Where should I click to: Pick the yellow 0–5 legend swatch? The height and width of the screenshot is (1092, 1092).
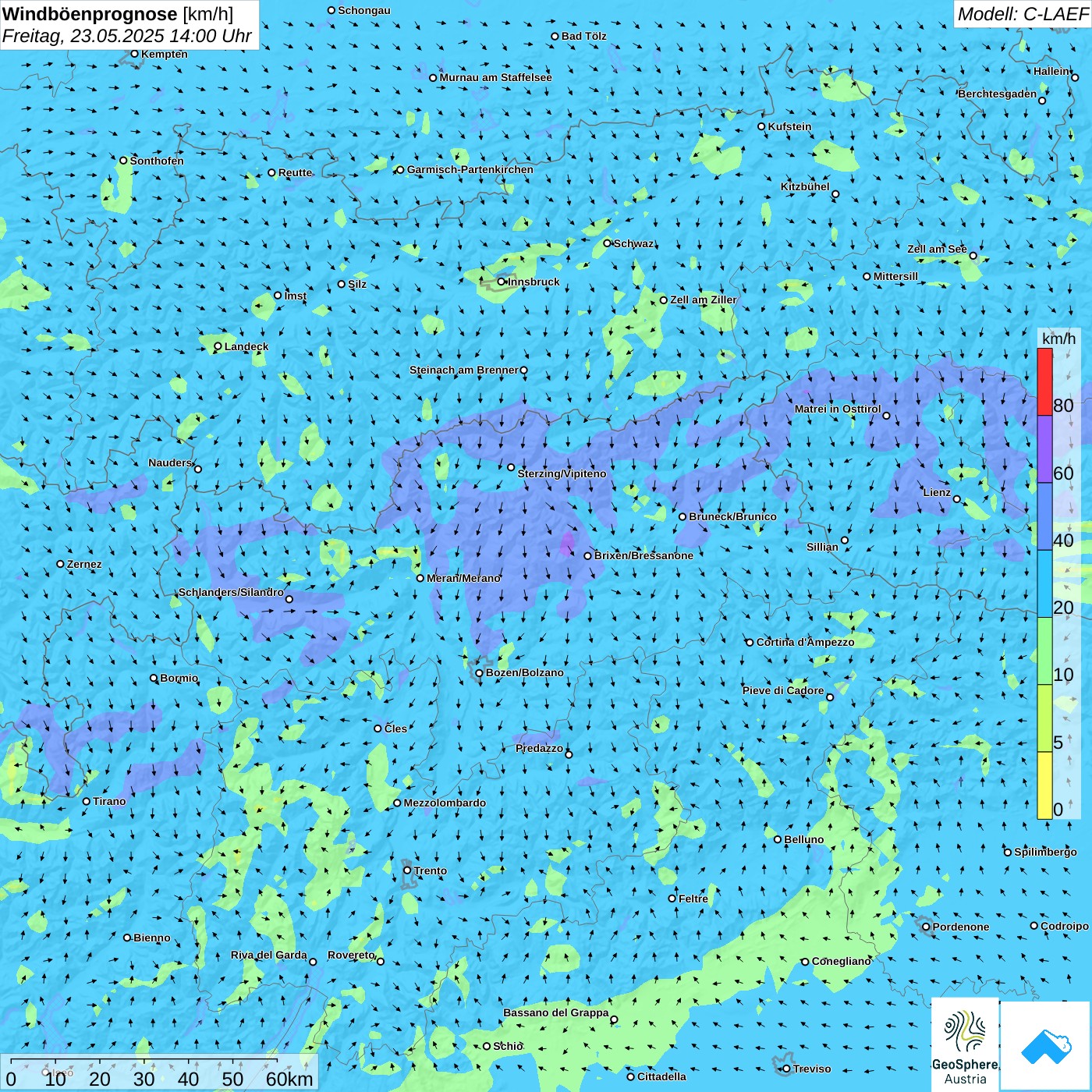1044,785
